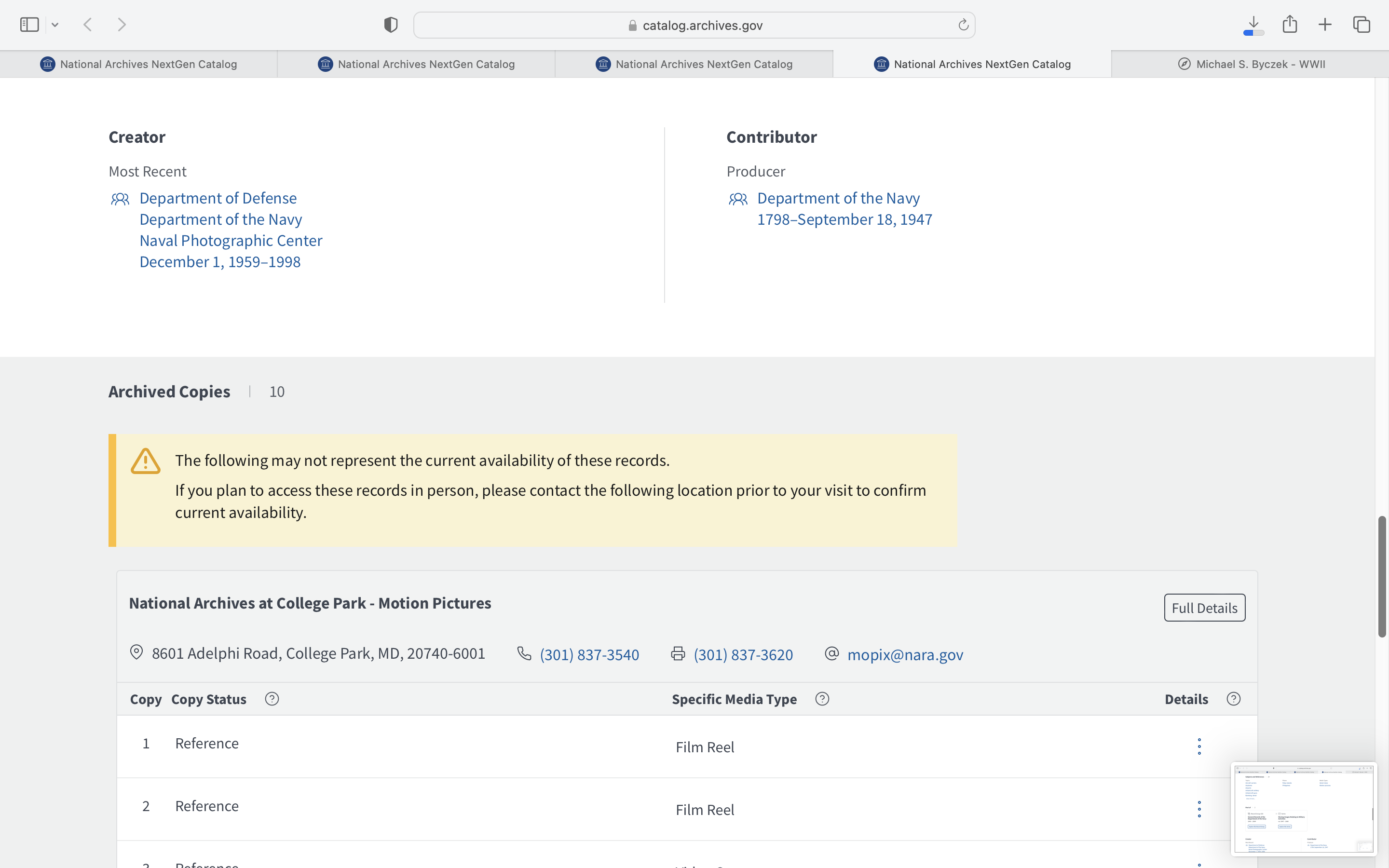Click the page's vertical scrollbar
The image size is (1389, 868).
pos(1382,576)
